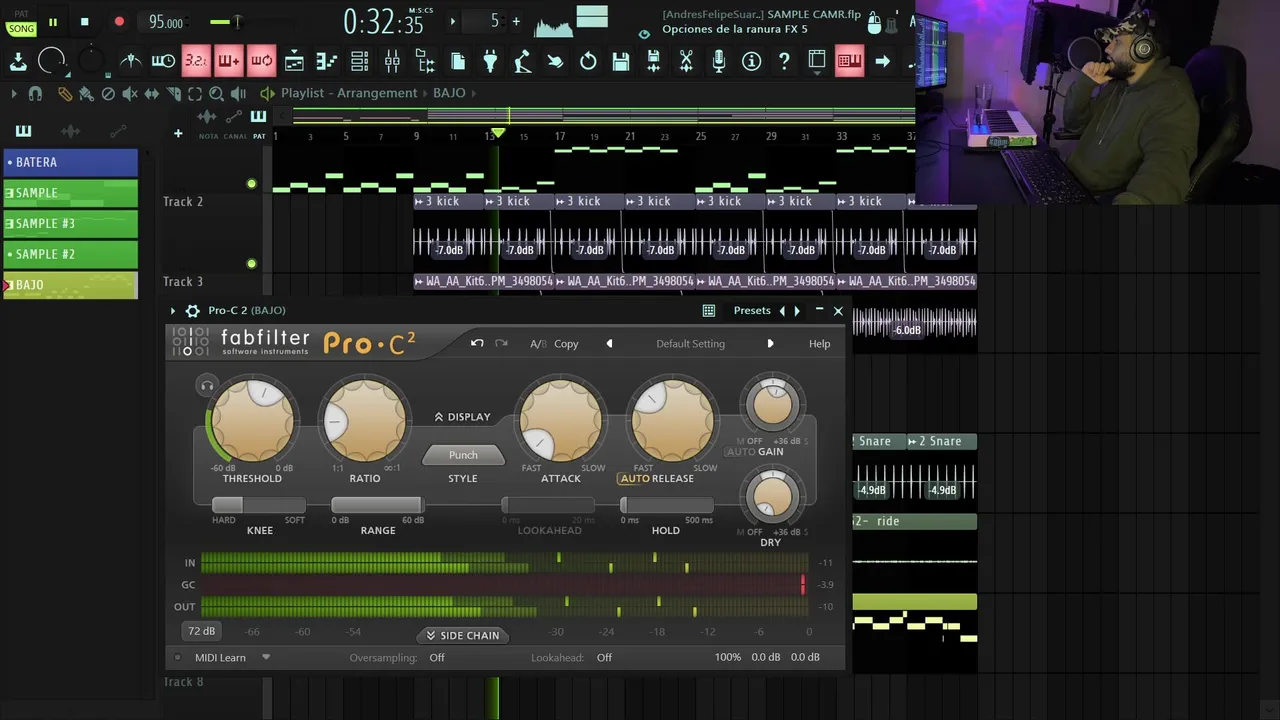Select the SAMPLE #2 pattern
The width and height of the screenshot is (1280, 720).
[70, 254]
